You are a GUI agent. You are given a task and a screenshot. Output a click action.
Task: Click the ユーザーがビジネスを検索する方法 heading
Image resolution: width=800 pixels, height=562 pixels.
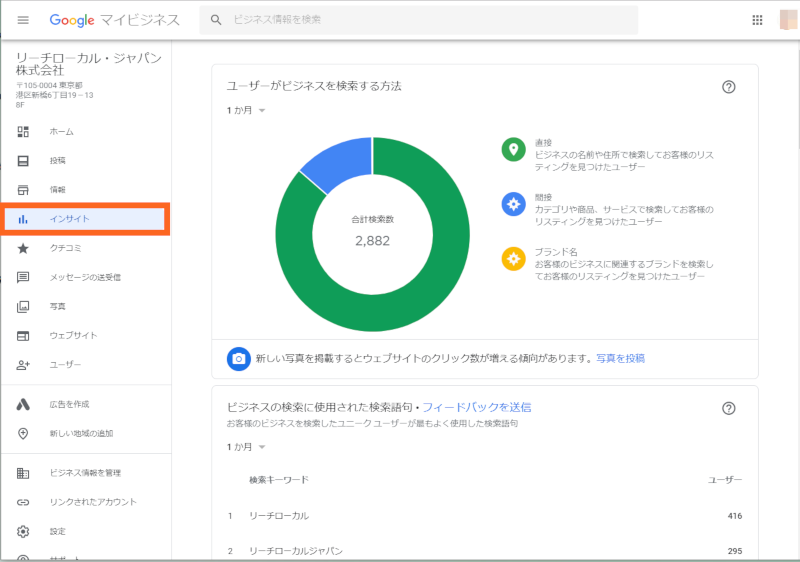[314, 86]
